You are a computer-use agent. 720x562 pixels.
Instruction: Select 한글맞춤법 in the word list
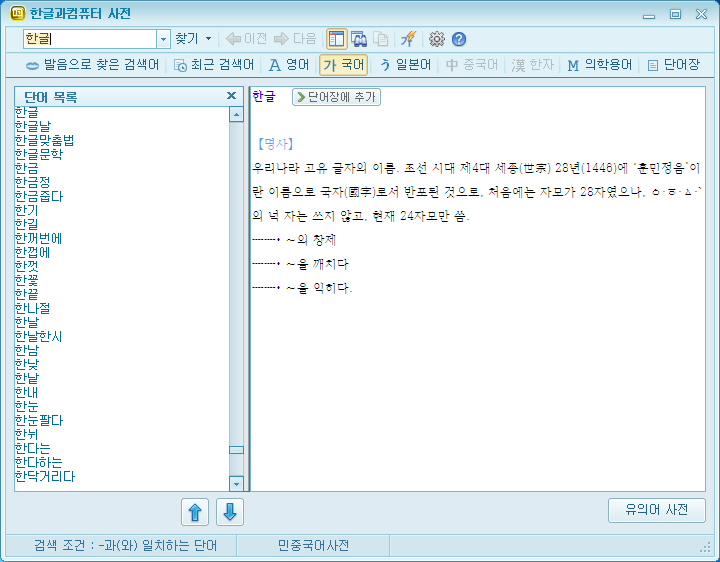(45, 140)
